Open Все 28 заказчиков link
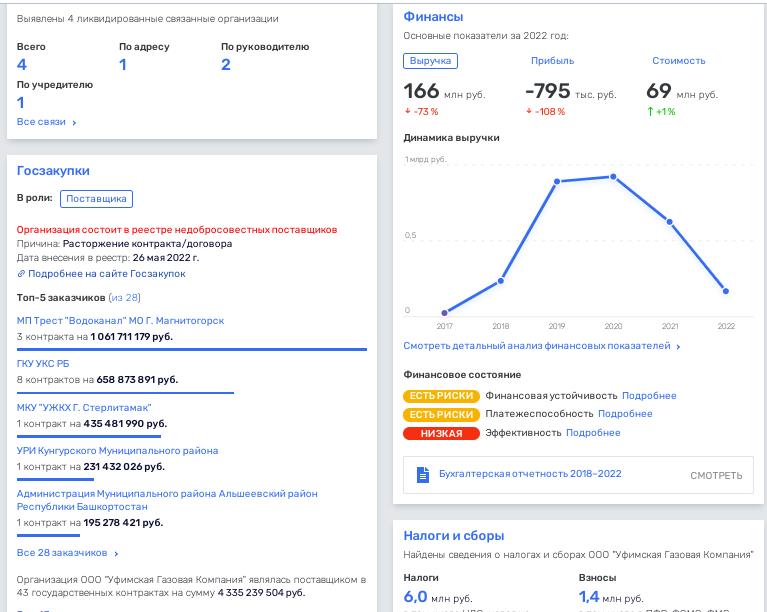Viewport: 767px width, 612px height. tap(62, 553)
